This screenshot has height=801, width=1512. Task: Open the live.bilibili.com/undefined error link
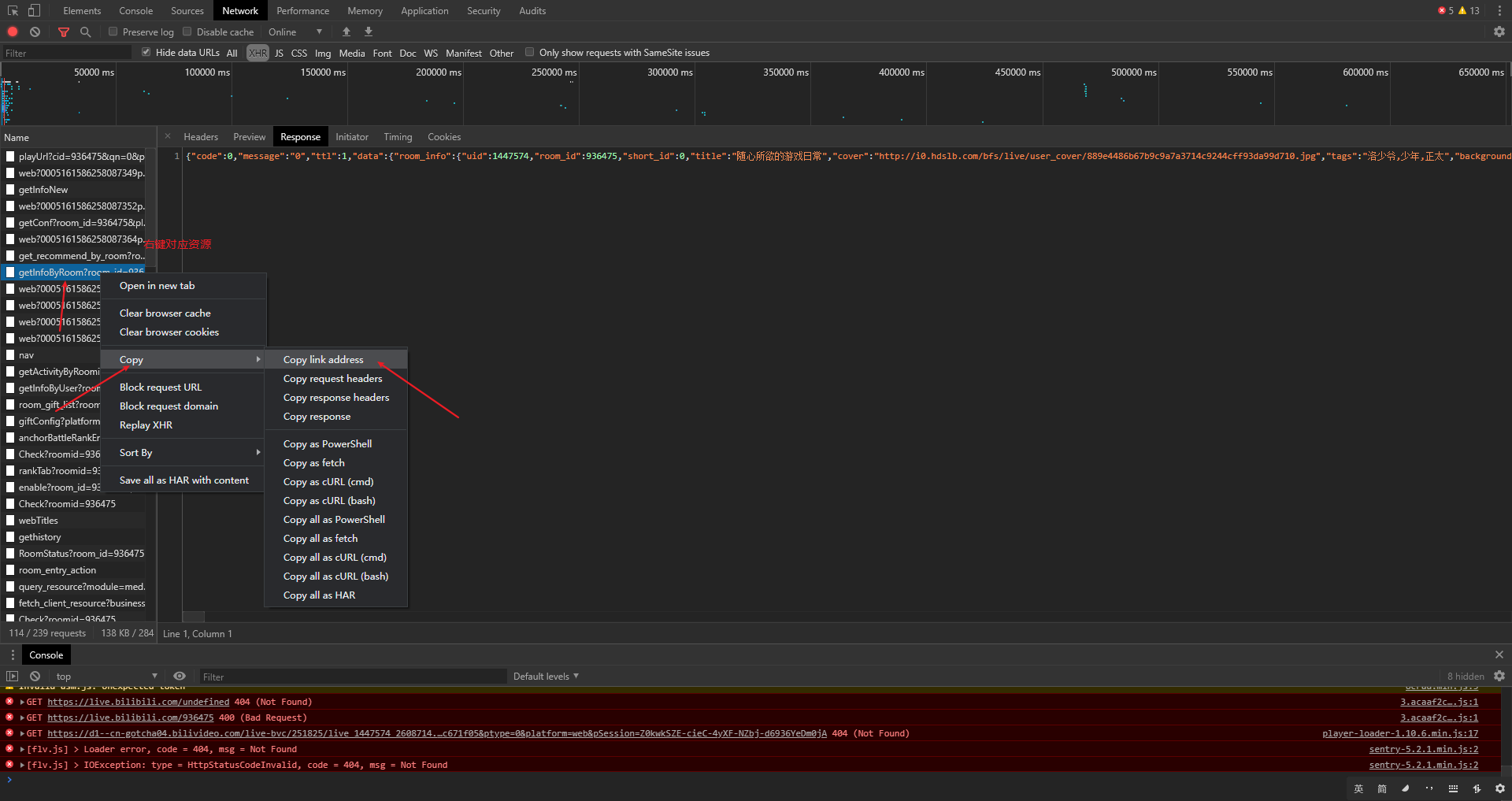coord(138,702)
